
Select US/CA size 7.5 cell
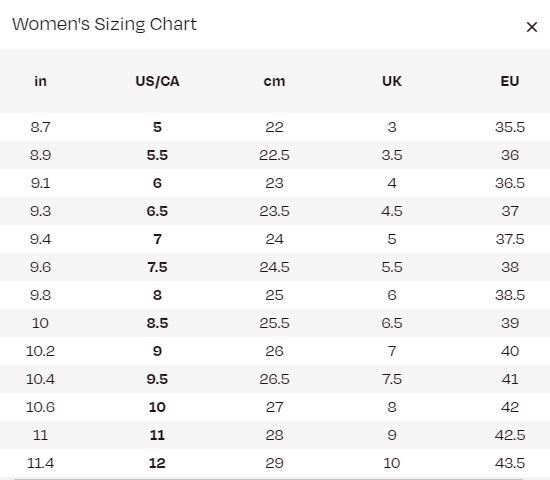pyautogui.click(x=157, y=267)
